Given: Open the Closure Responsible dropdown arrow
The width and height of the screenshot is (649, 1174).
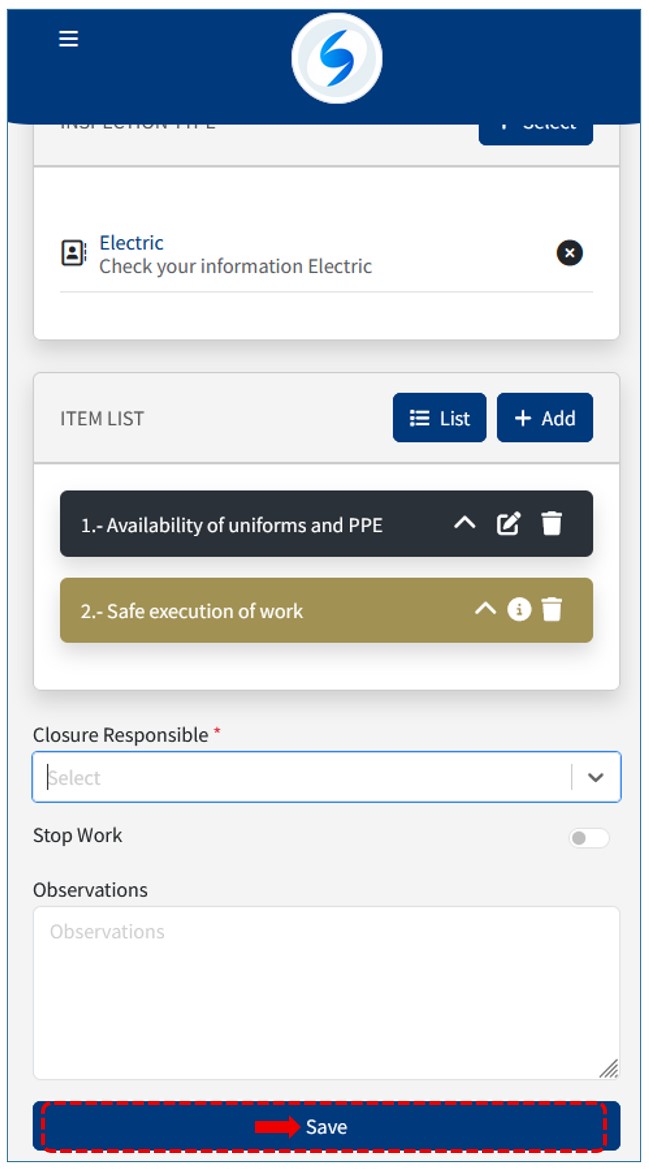Looking at the screenshot, I should click(596, 778).
